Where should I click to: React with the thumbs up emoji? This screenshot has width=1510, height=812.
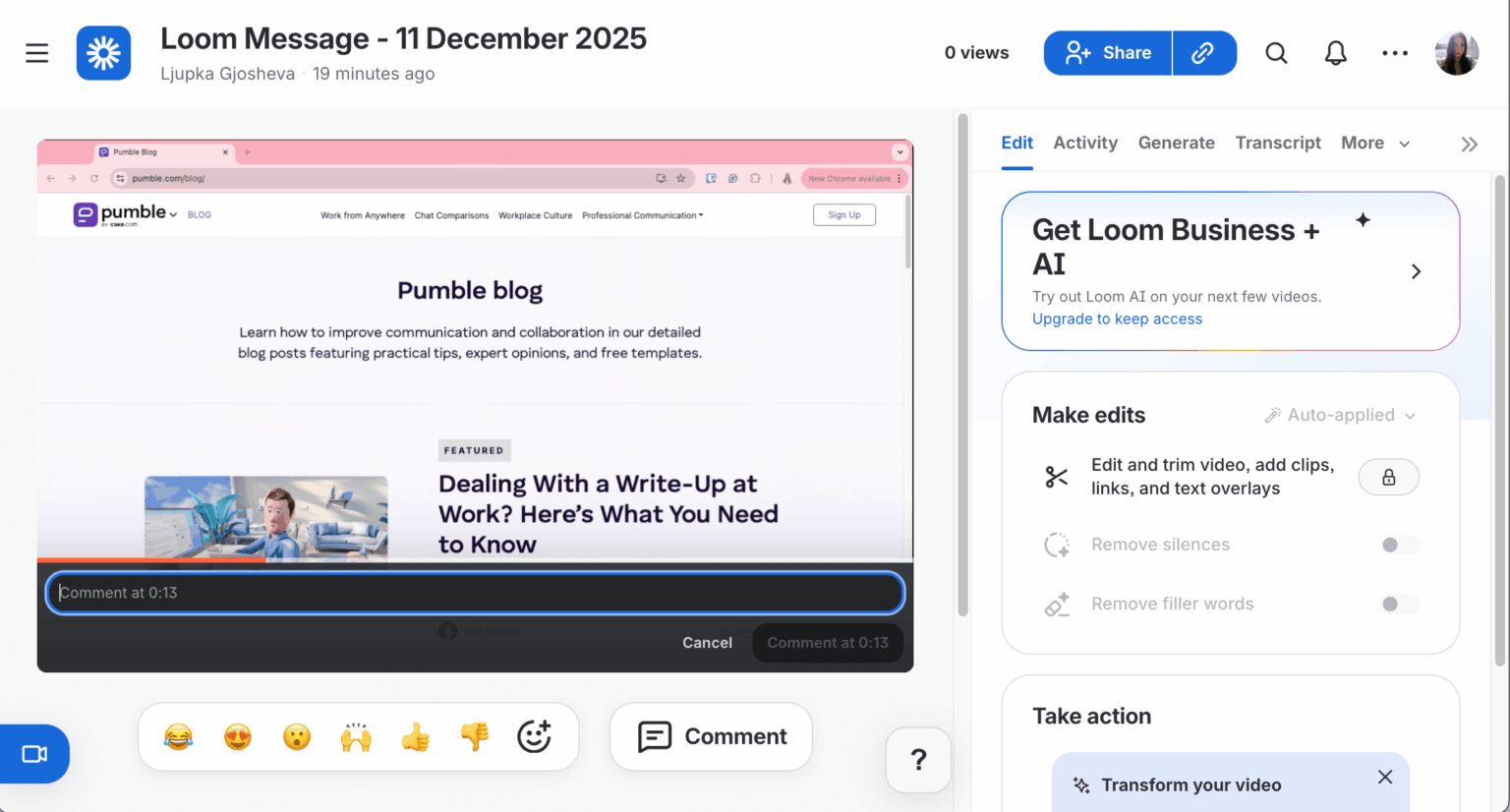point(415,736)
